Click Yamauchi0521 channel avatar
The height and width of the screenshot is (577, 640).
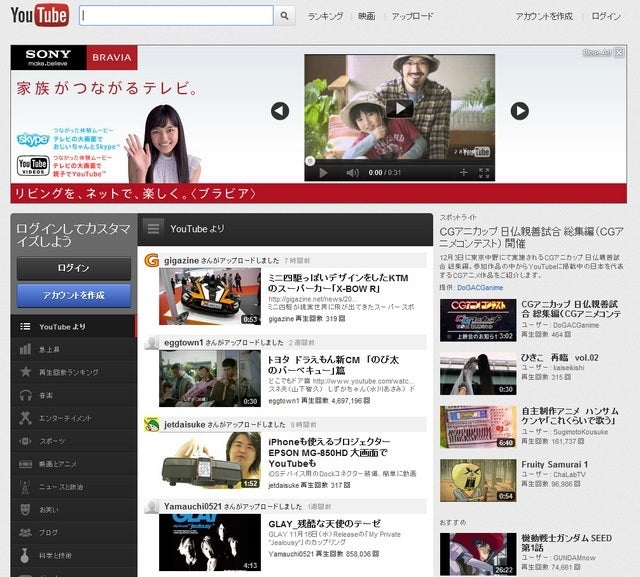tap(151, 506)
